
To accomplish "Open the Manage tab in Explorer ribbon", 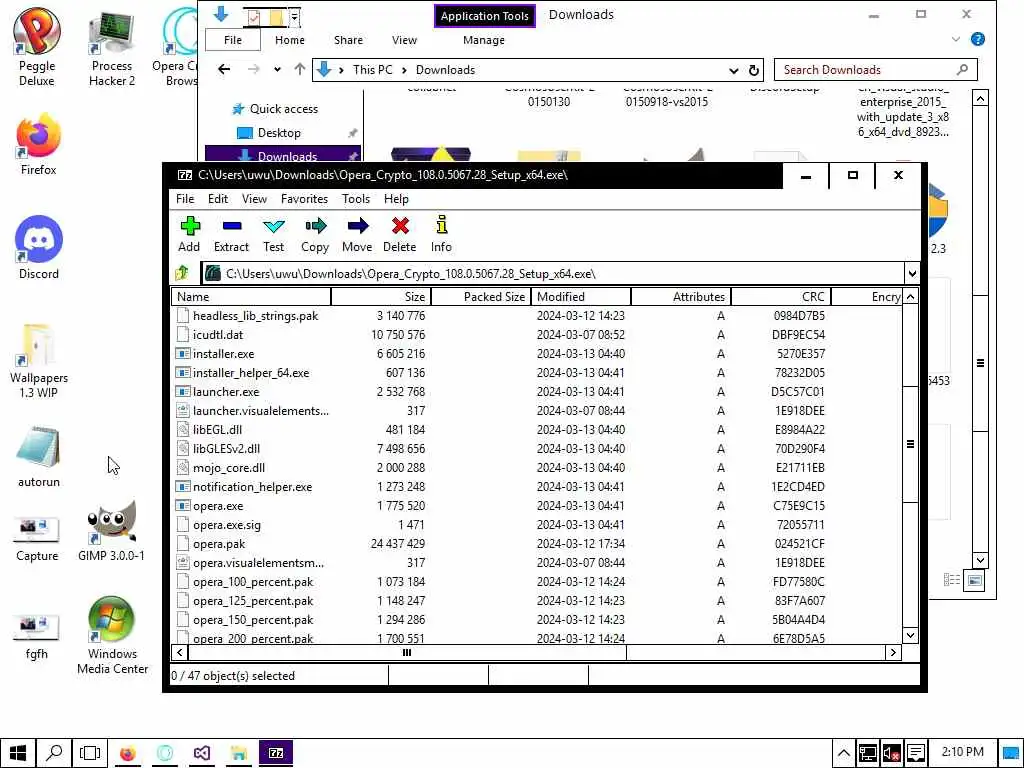I will (x=483, y=40).
